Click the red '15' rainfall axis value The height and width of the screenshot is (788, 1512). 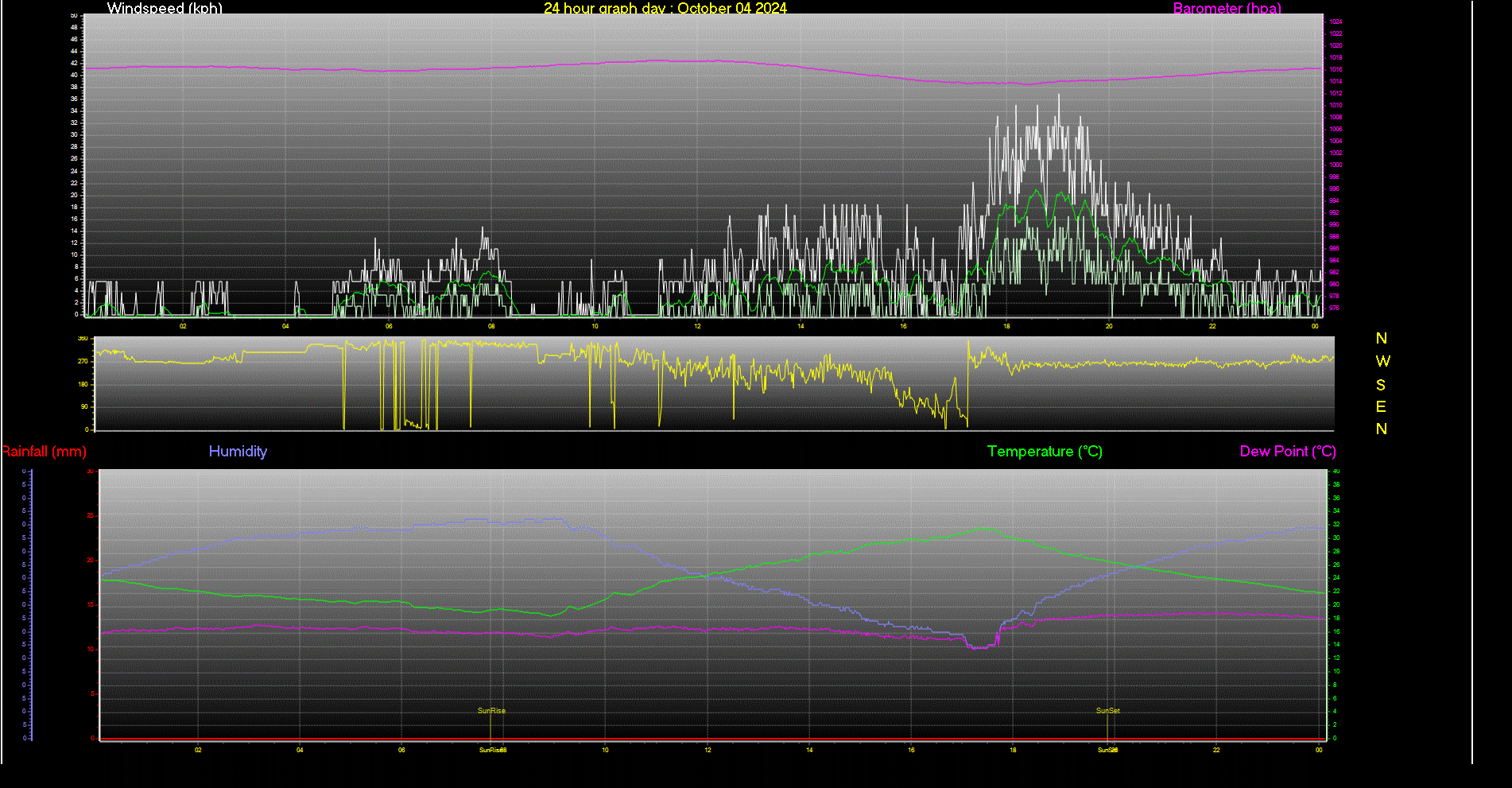click(91, 605)
